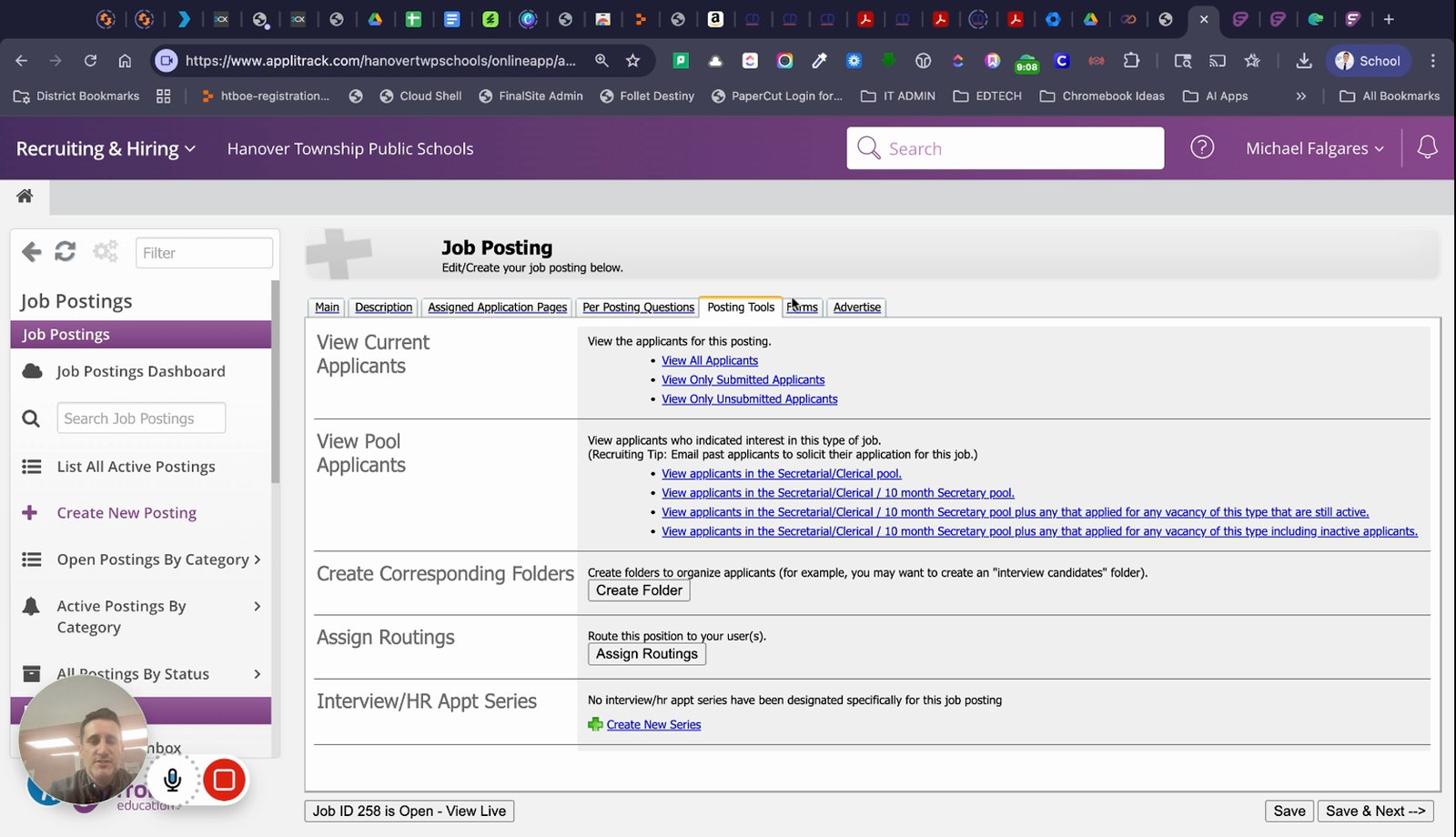The image size is (1456, 837).
Task: Bookmark this page with the star icon
Action: [x=632, y=61]
